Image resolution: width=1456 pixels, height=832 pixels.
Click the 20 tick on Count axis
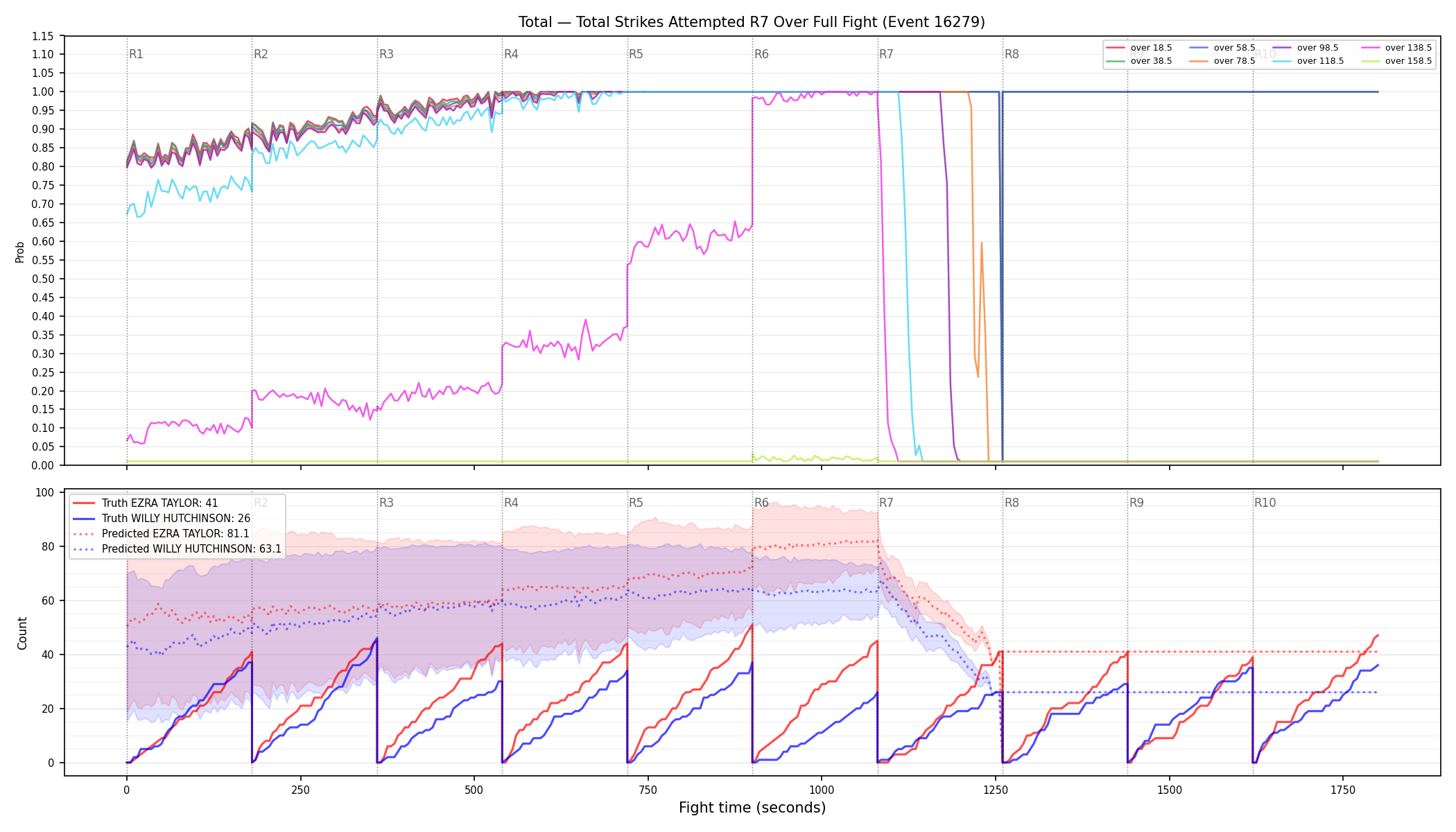pos(49,709)
